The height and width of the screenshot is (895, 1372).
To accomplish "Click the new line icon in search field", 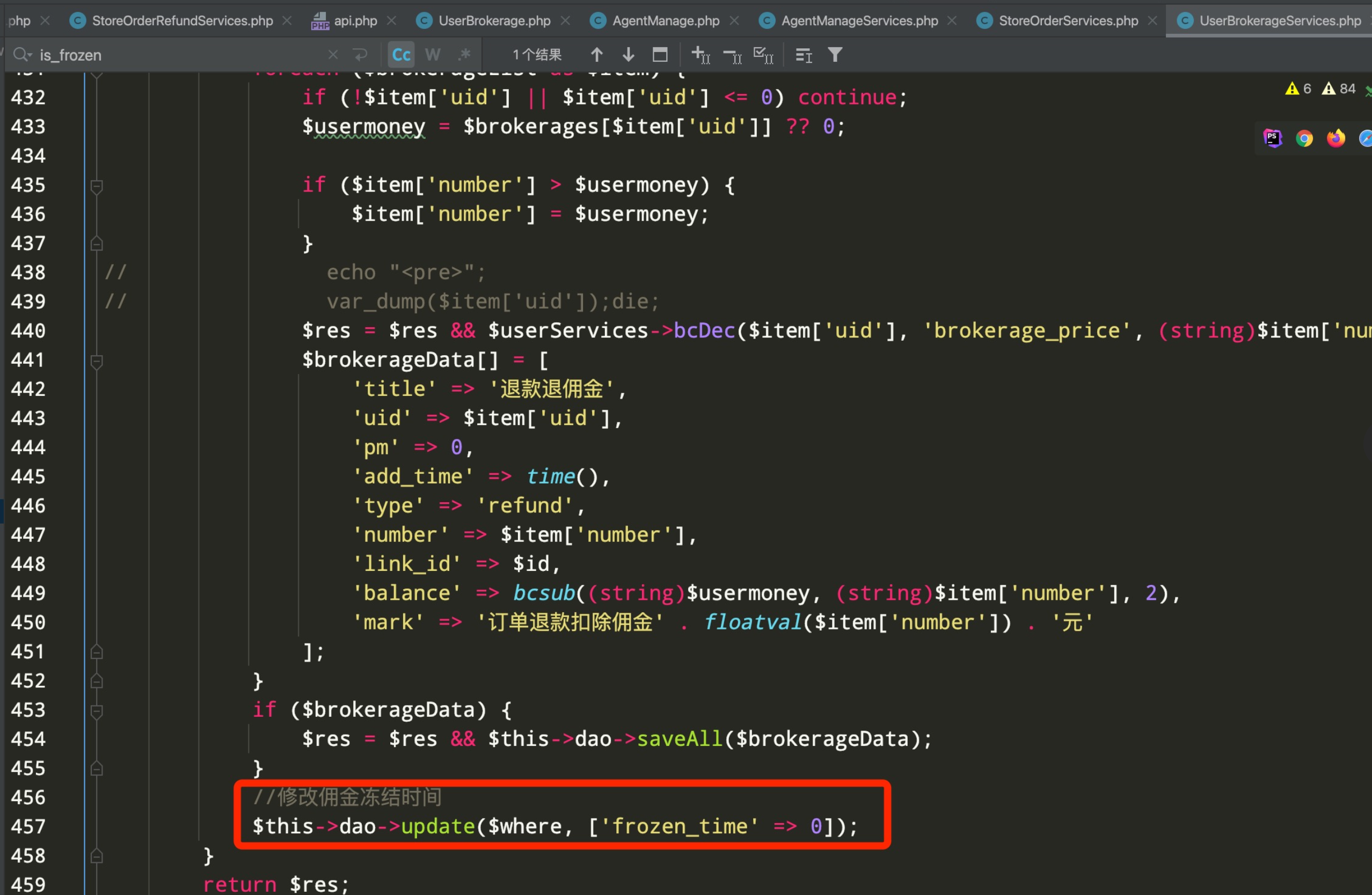I will tap(360, 55).
